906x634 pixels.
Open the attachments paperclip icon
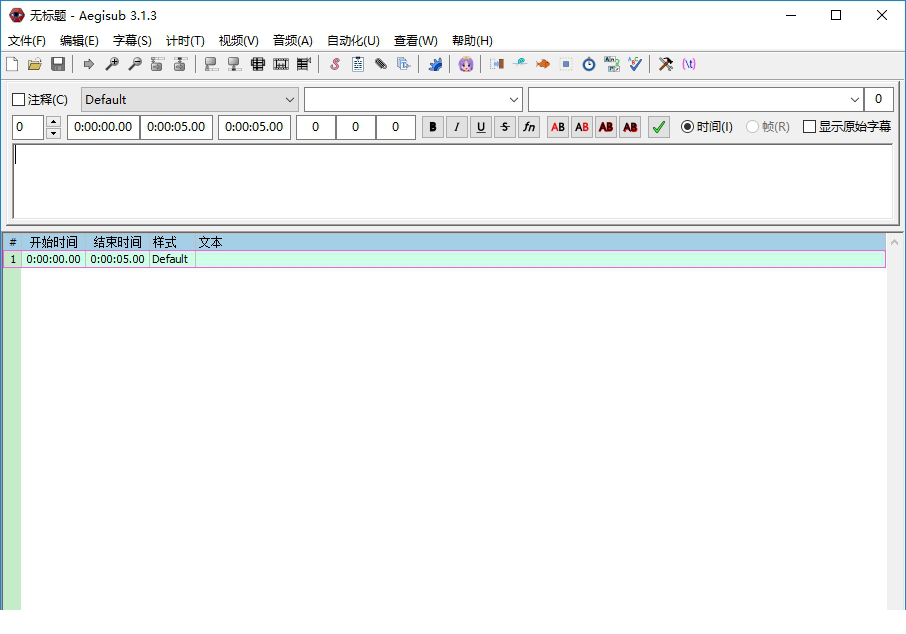click(x=381, y=64)
